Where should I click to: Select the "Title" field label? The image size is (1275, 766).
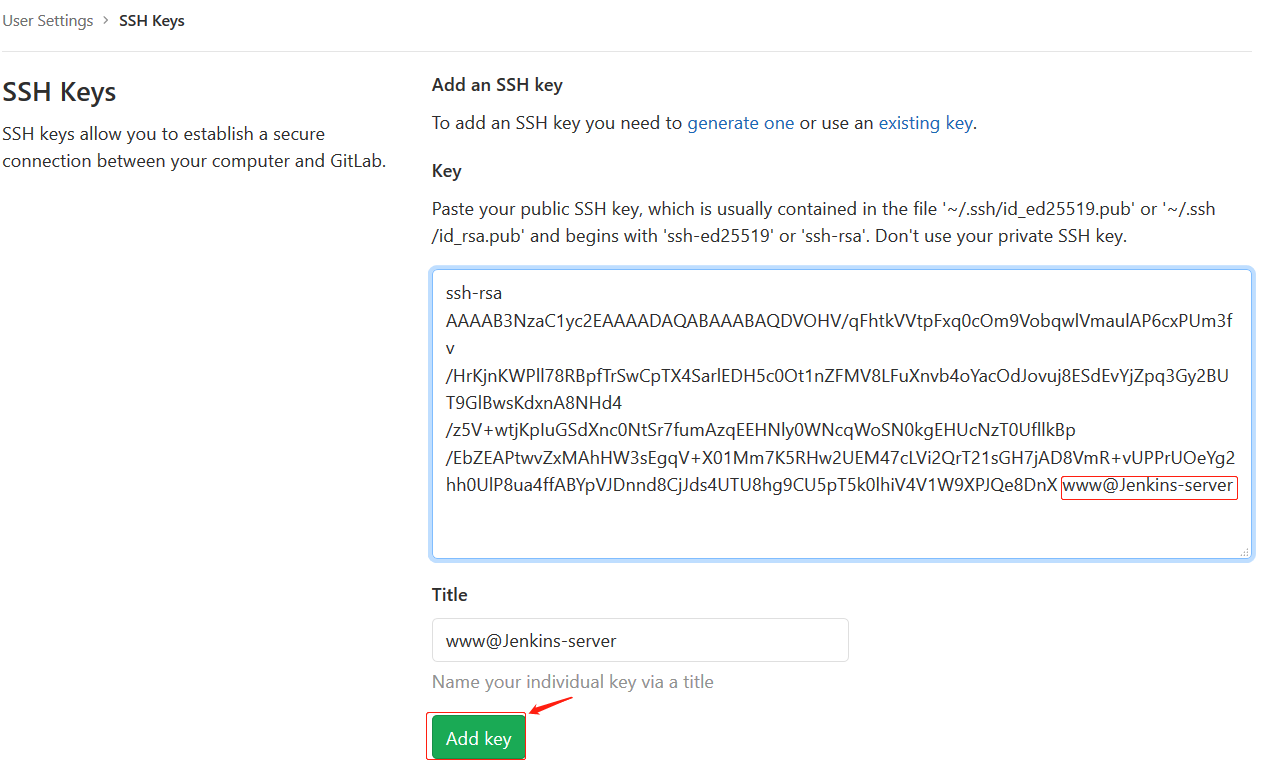point(449,594)
